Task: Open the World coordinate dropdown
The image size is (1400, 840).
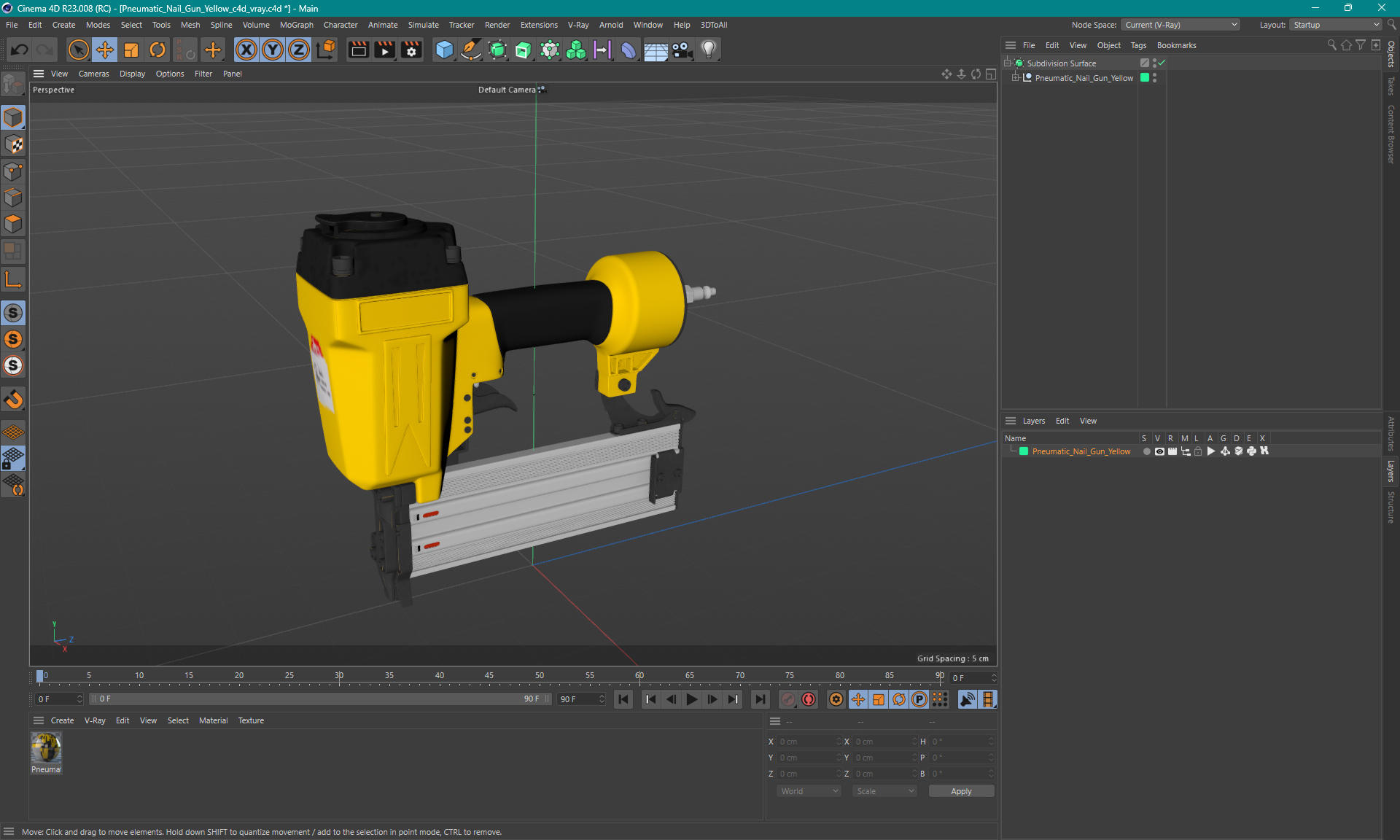Action: 809,791
